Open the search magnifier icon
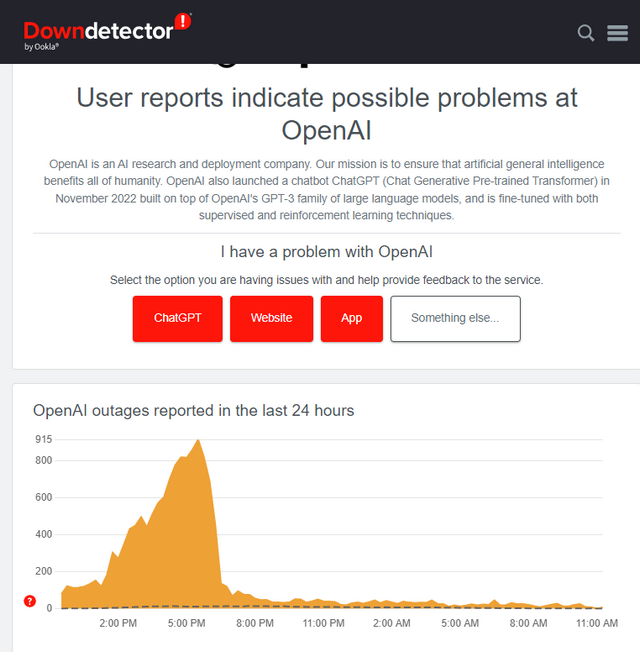This screenshot has width=640, height=652. [586, 33]
